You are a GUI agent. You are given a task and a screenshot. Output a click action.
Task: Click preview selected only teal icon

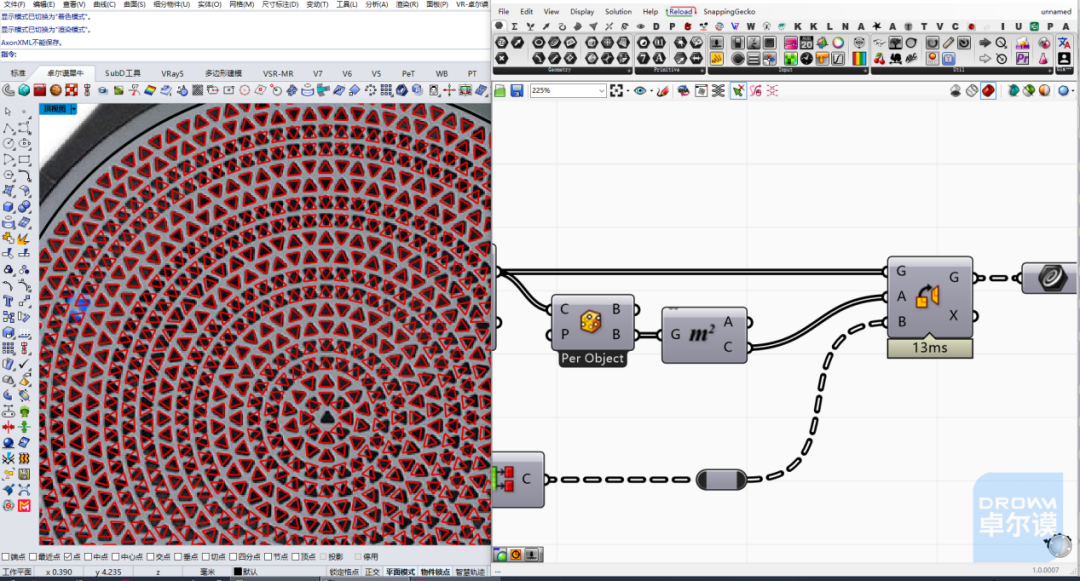(x=1013, y=90)
